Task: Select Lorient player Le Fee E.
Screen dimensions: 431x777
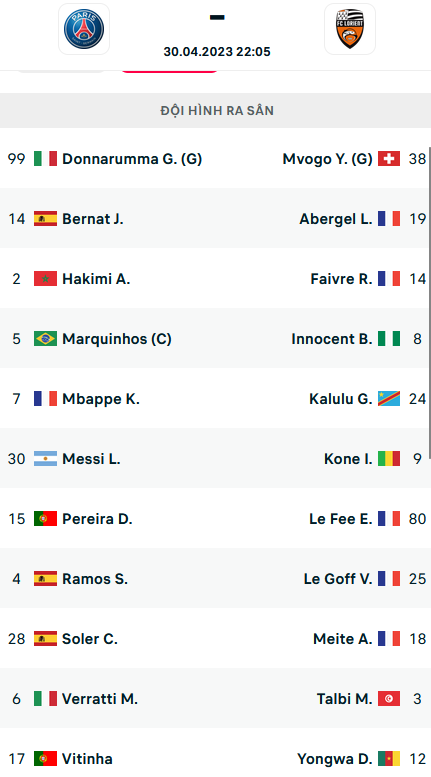Action: pyautogui.click(x=341, y=519)
